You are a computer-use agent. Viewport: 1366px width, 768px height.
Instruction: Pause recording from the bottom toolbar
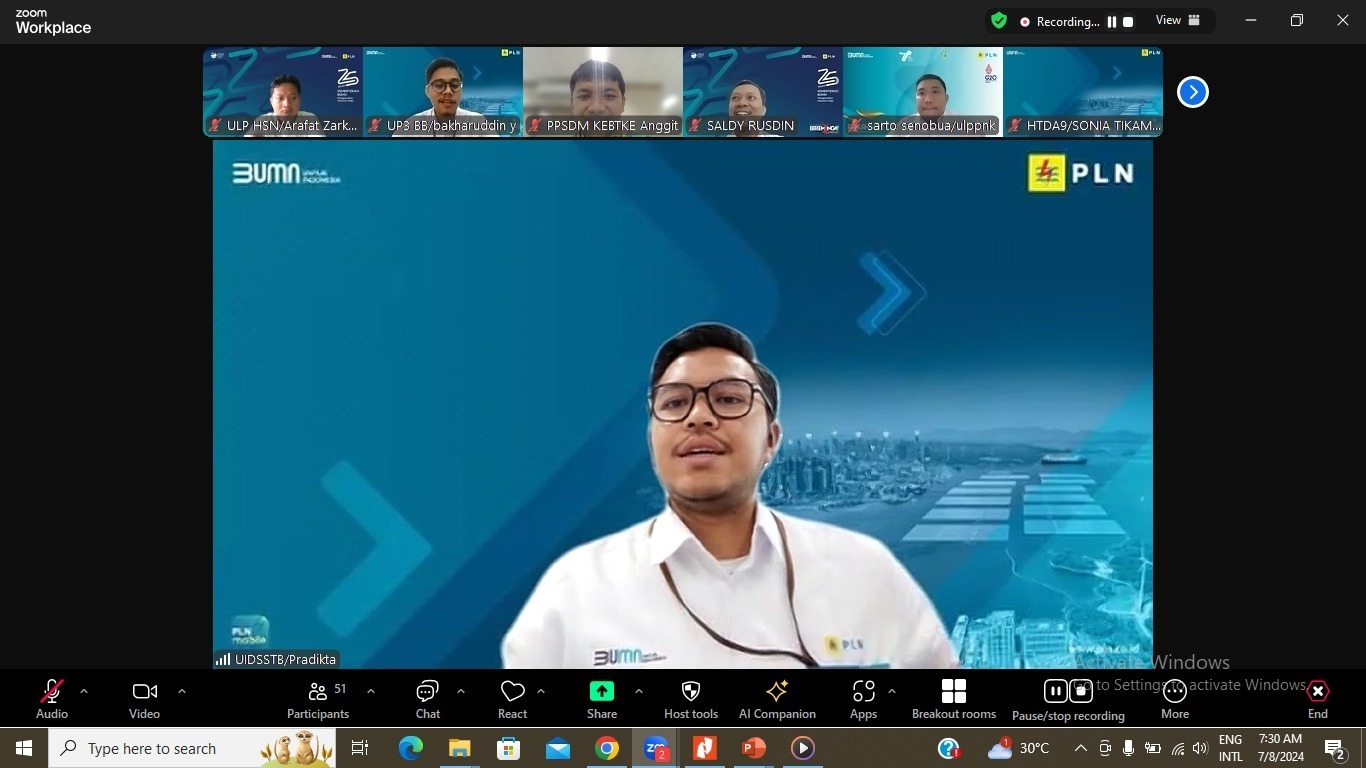click(1055, 691)
